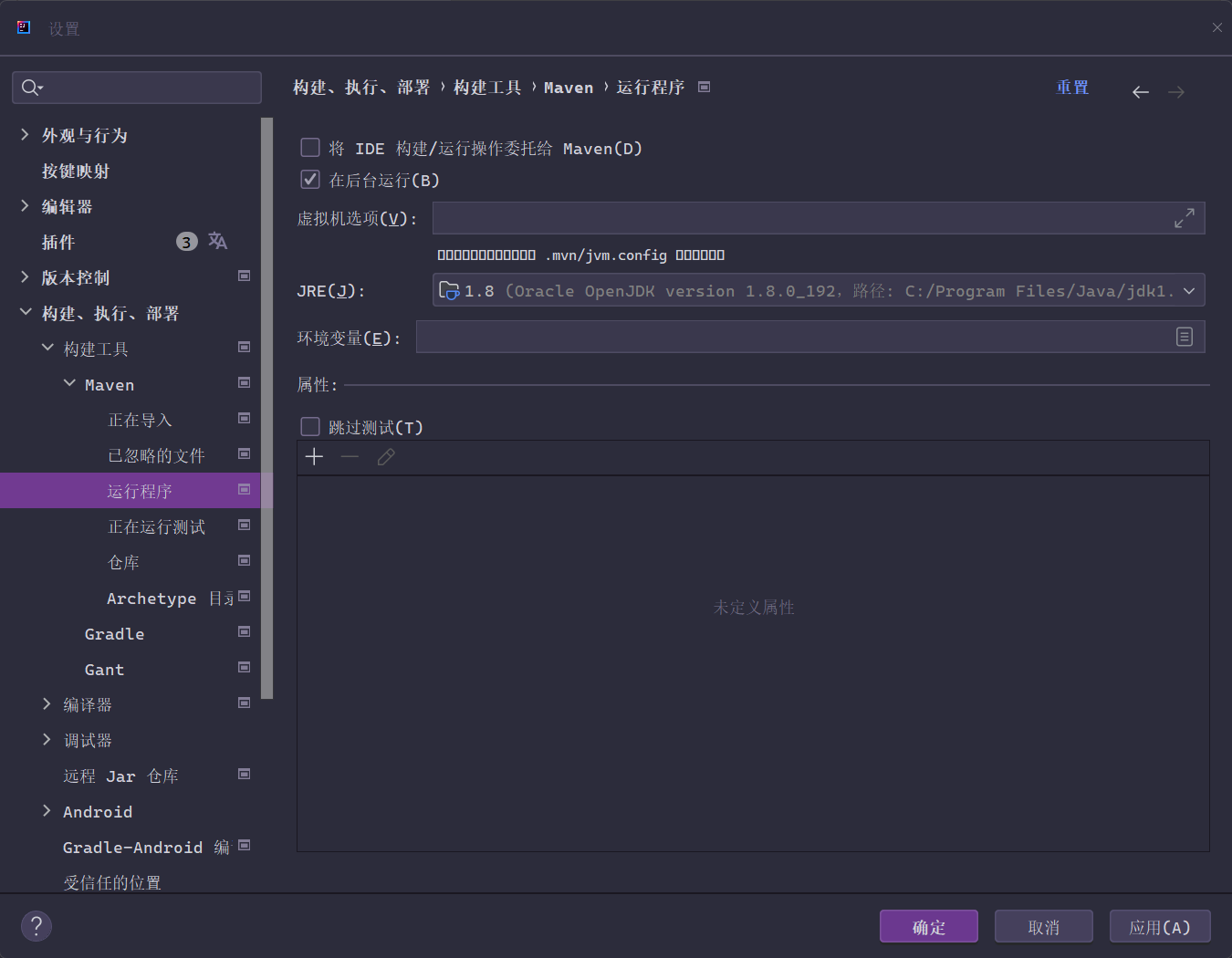Image resolution: width=1232 pixels, height=958 pixels.
Task: Click the expand icon in VM options field
Action: (x=1184, y=218)
